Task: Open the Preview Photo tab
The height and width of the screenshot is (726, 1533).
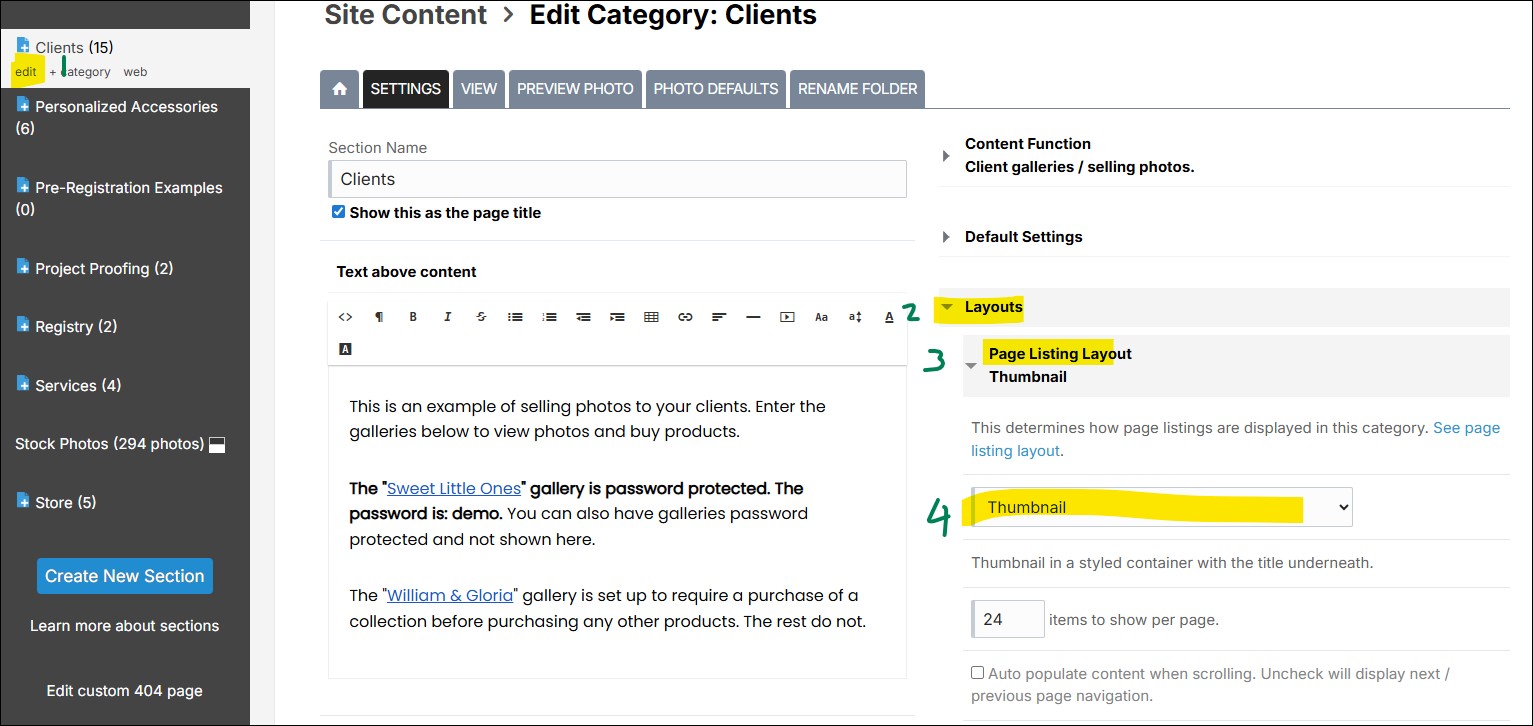Action: click(x=575, y=89)
